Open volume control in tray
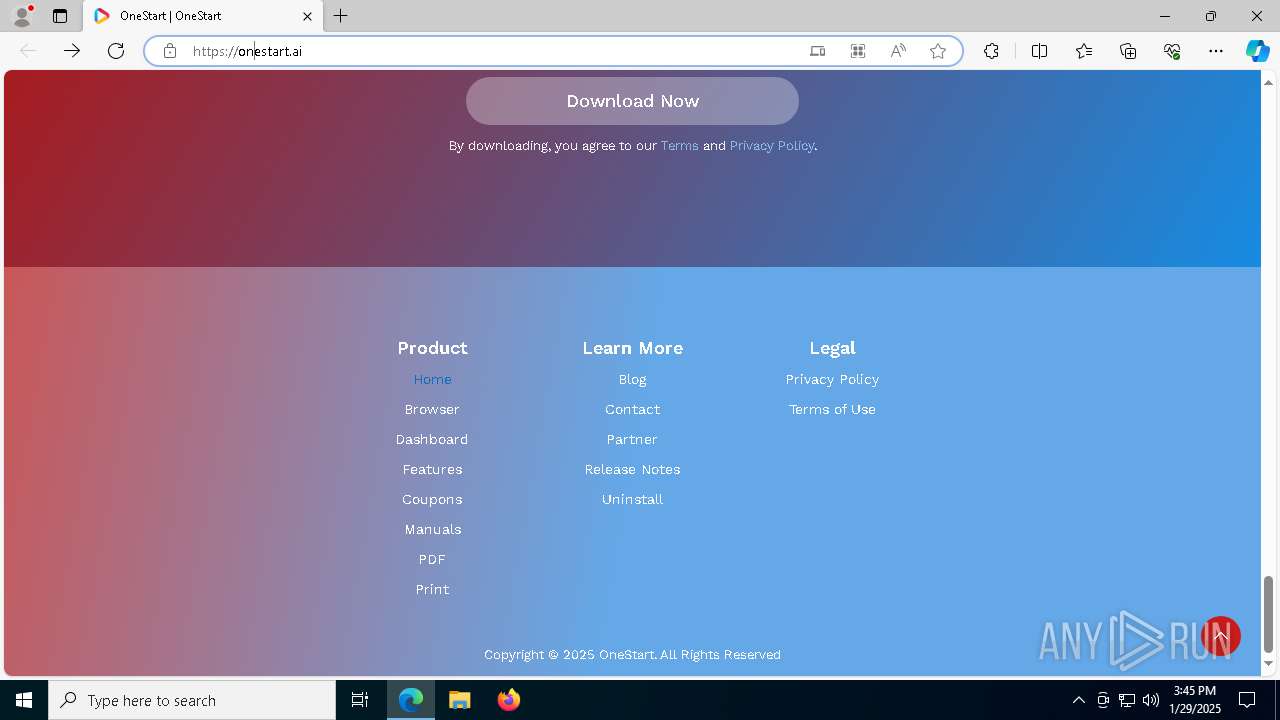1280x720 pixels. (1151, 700)
